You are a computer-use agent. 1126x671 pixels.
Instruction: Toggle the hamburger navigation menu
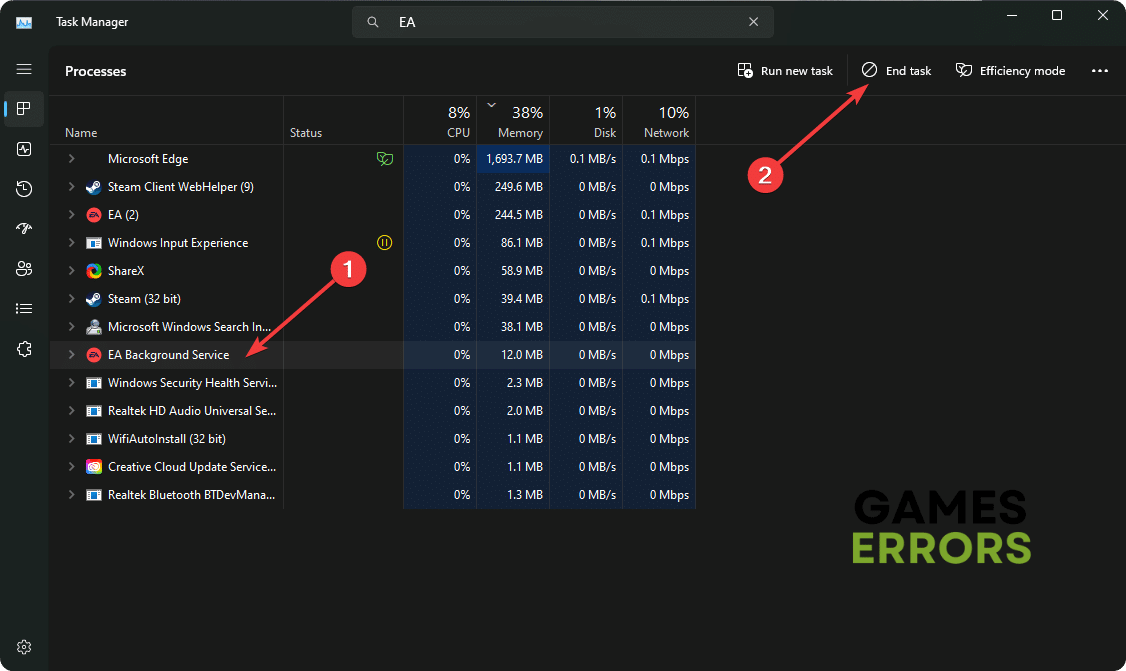24,69
